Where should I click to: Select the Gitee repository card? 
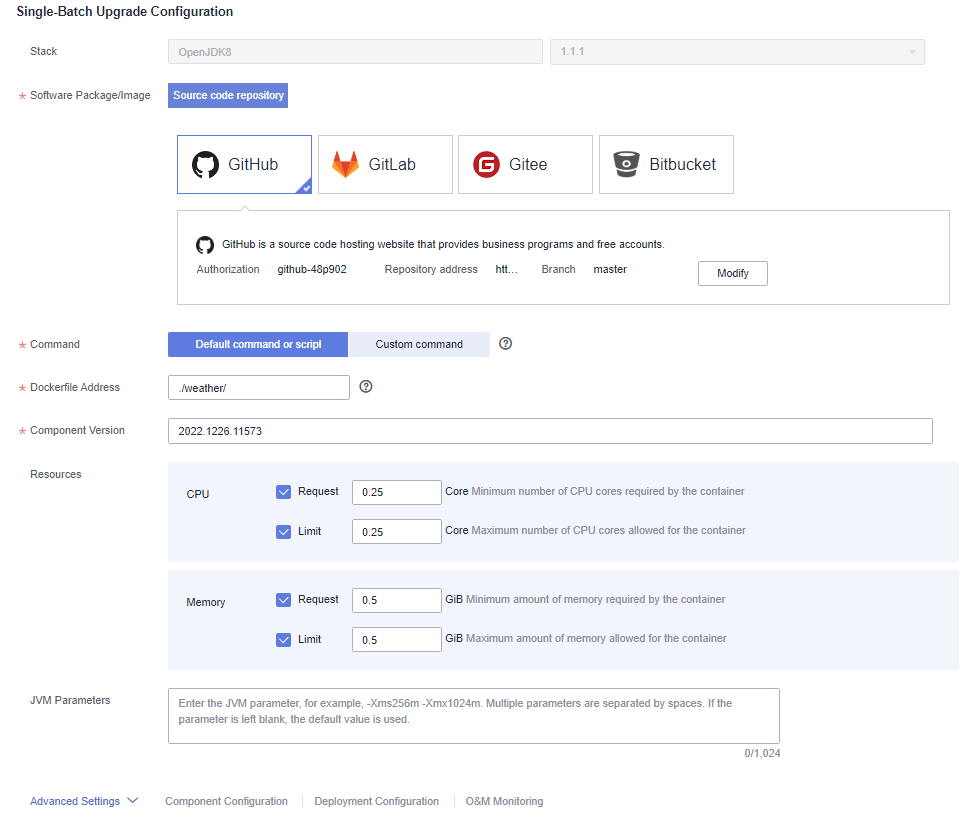pyautogui.click(x=525, y=165)
